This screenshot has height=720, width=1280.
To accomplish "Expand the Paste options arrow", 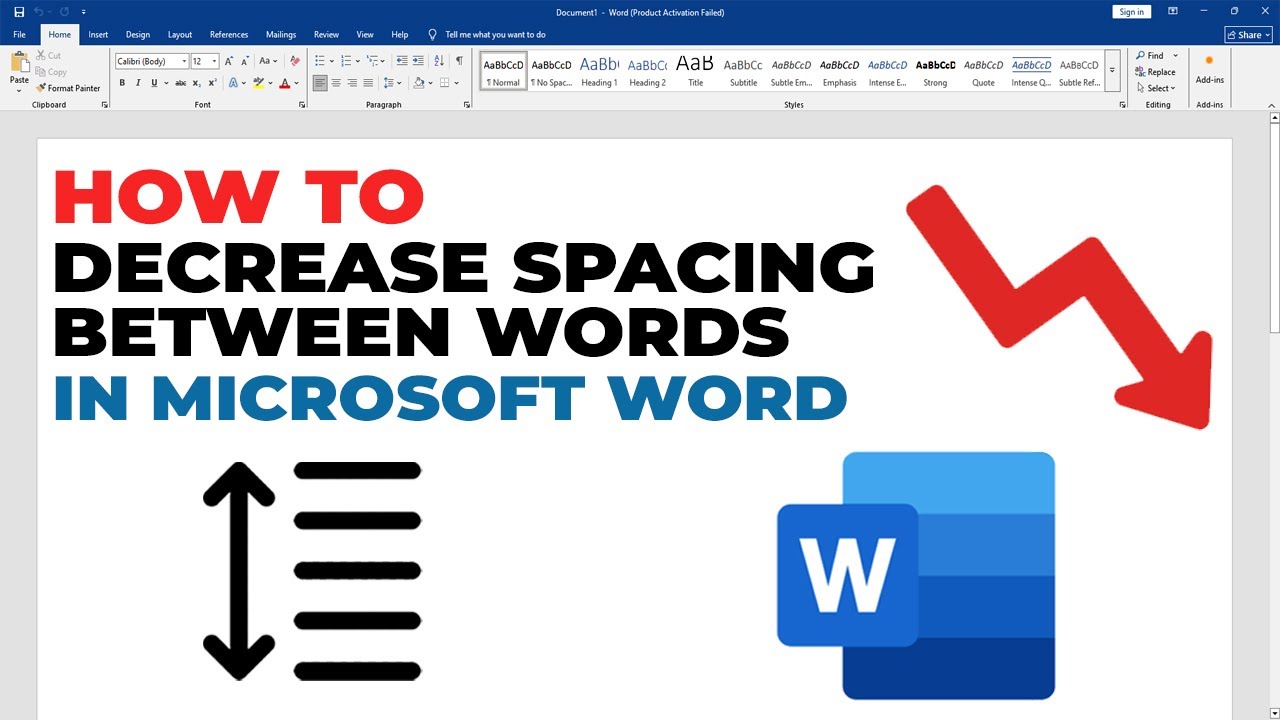I will pos(19,91).
